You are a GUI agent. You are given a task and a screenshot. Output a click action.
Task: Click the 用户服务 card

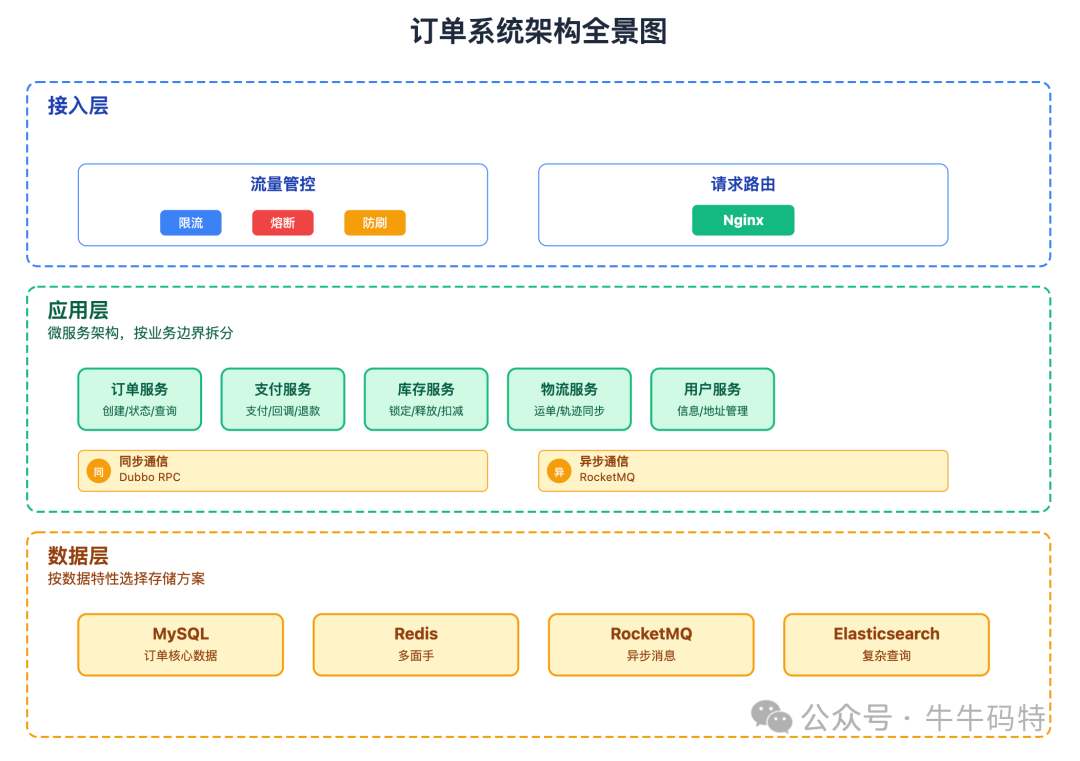pyautogui.click(x=712, y=398)
